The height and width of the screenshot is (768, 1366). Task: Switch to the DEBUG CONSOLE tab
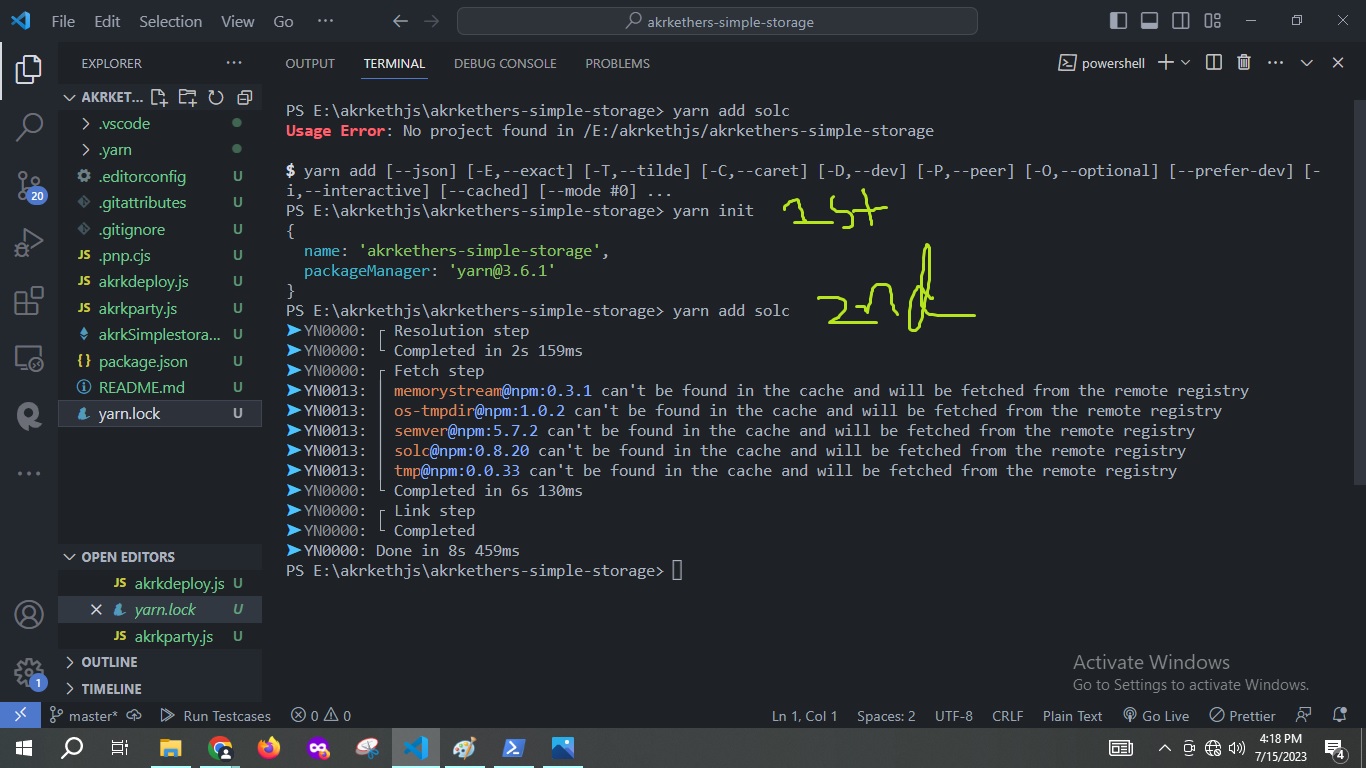click(505, 63)
